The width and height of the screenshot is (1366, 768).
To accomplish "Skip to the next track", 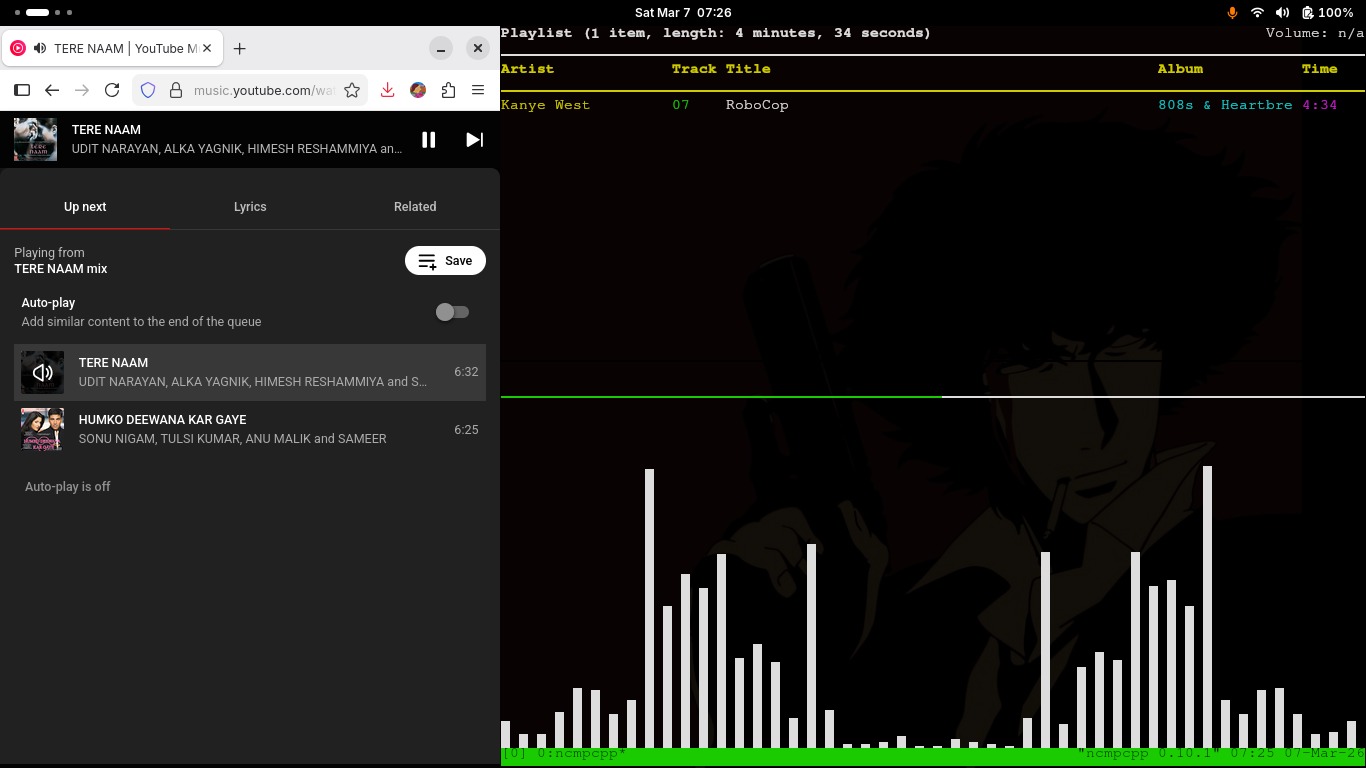I will point(475,140).
